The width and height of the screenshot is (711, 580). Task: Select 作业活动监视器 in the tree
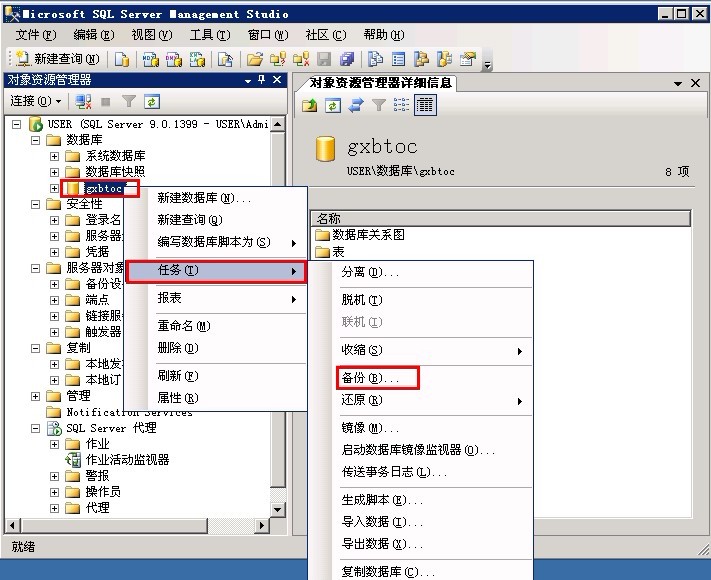(x=127, y=460)
